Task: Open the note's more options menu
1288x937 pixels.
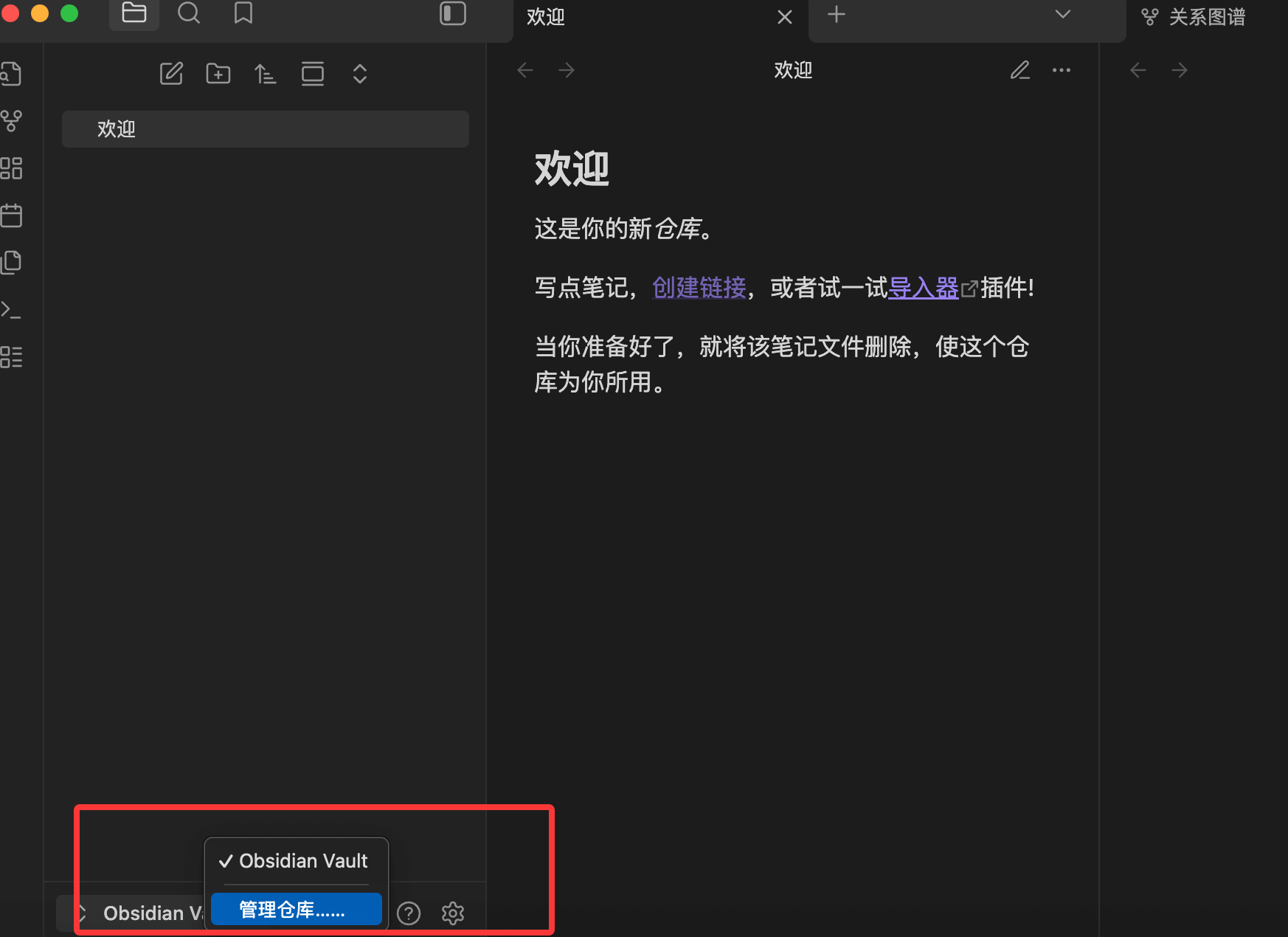Action: [x=1062, y=69]
